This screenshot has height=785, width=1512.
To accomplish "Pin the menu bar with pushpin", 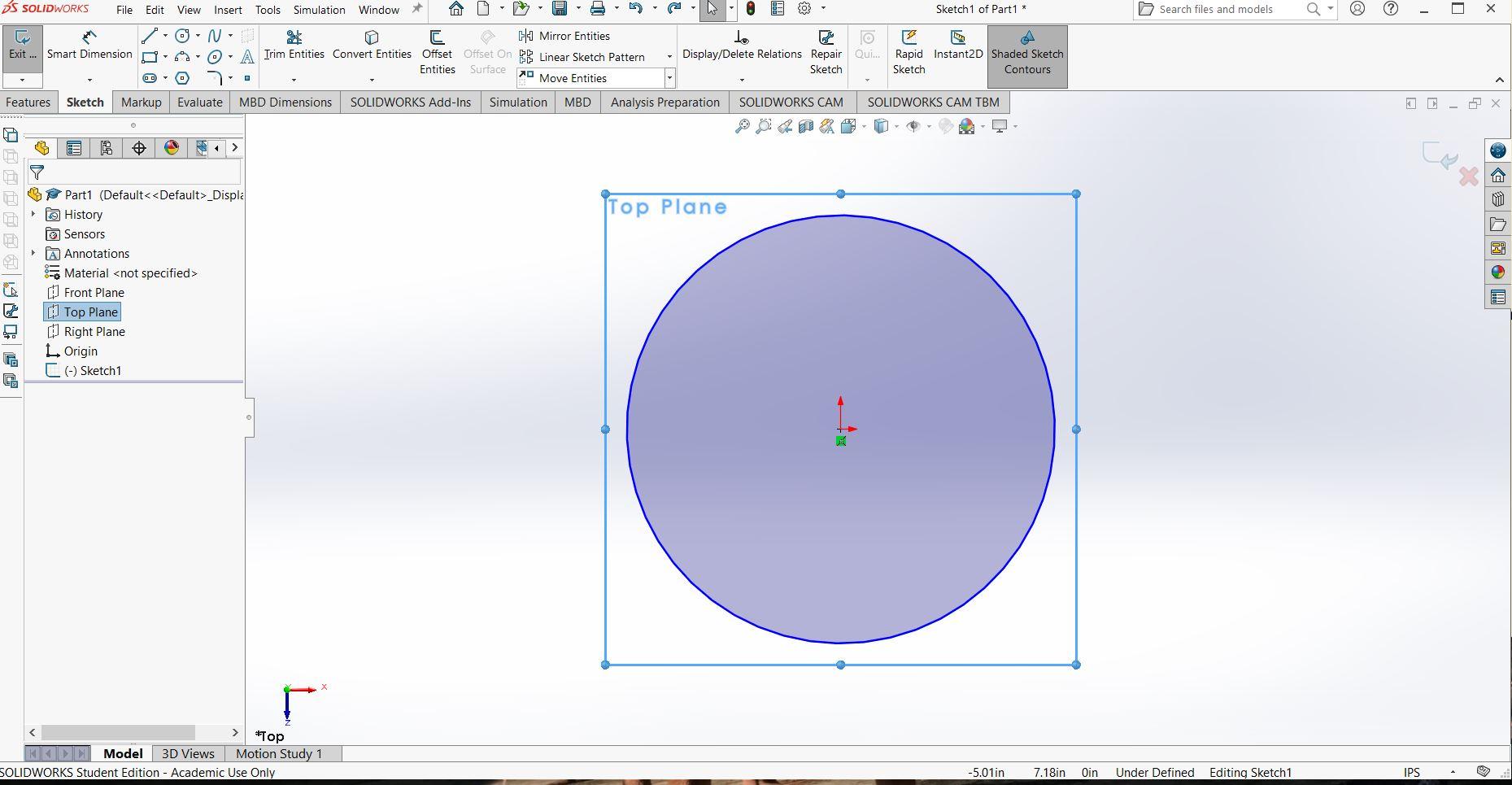I will 417,9.
